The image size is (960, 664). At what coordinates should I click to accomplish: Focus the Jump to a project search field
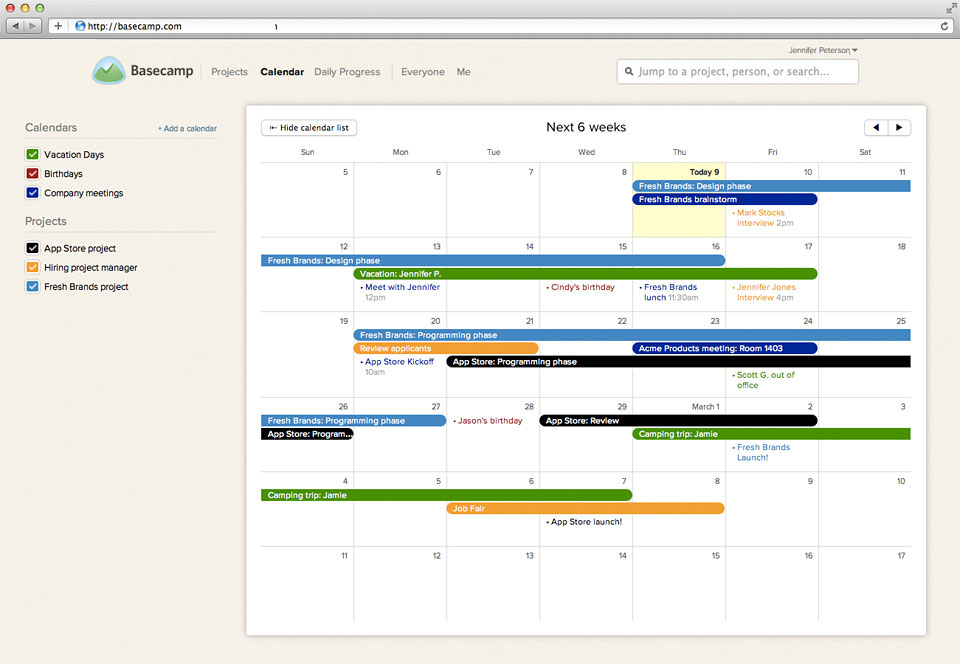[745, 72]
